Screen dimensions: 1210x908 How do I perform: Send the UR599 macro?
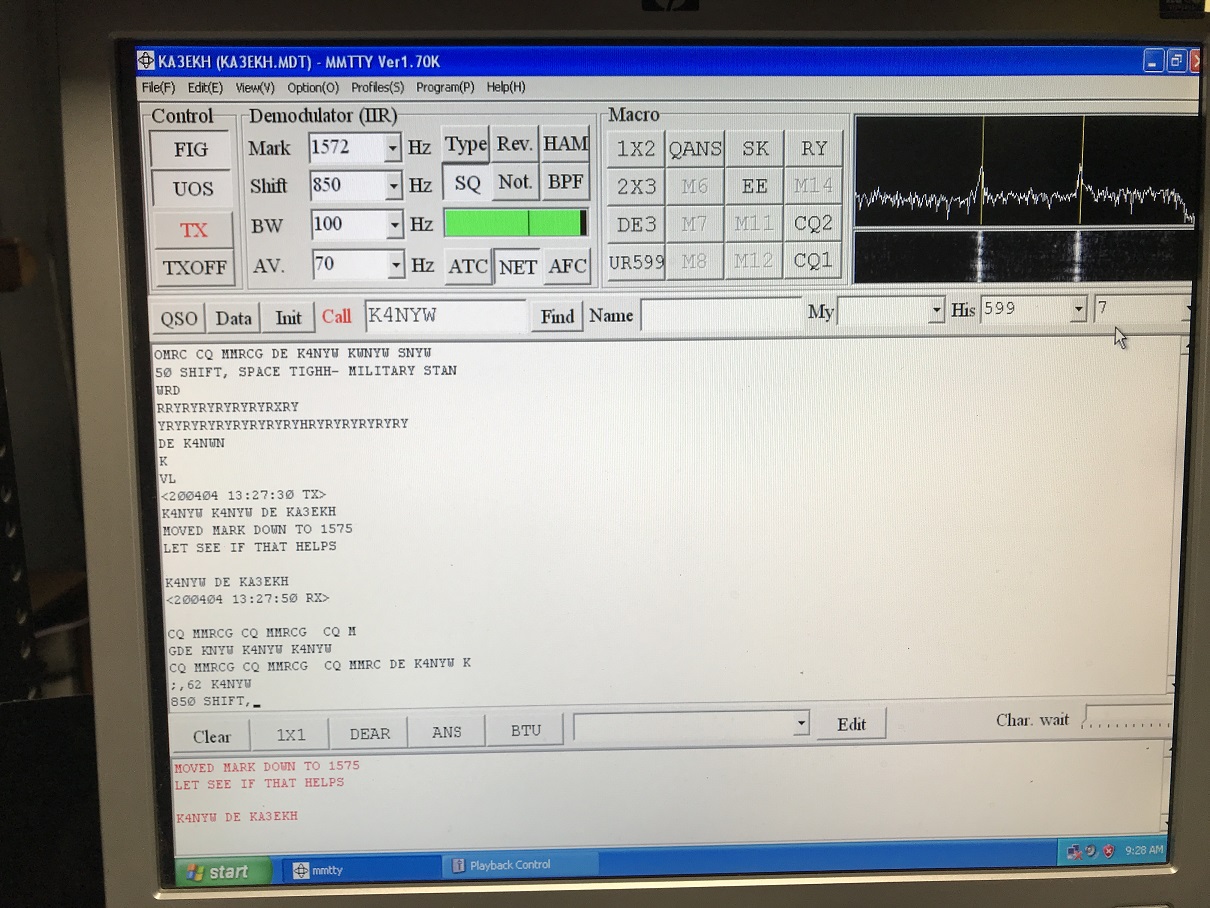pos(636,262)
